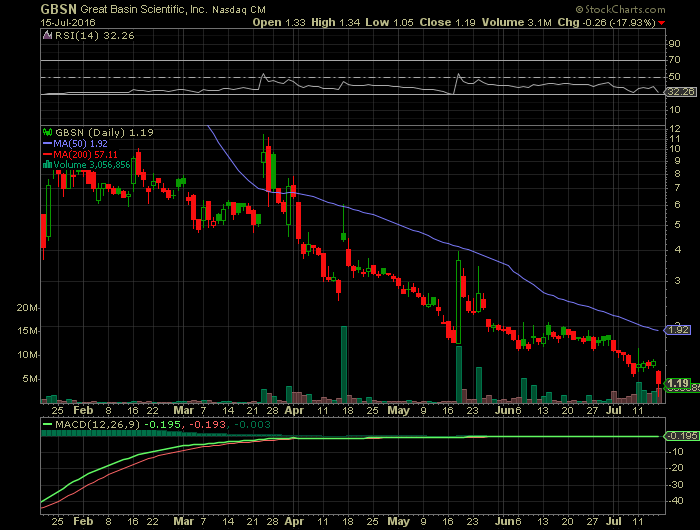
Task: Click the 1.19 last price axis tag
Action: click(x=678, y=383)
